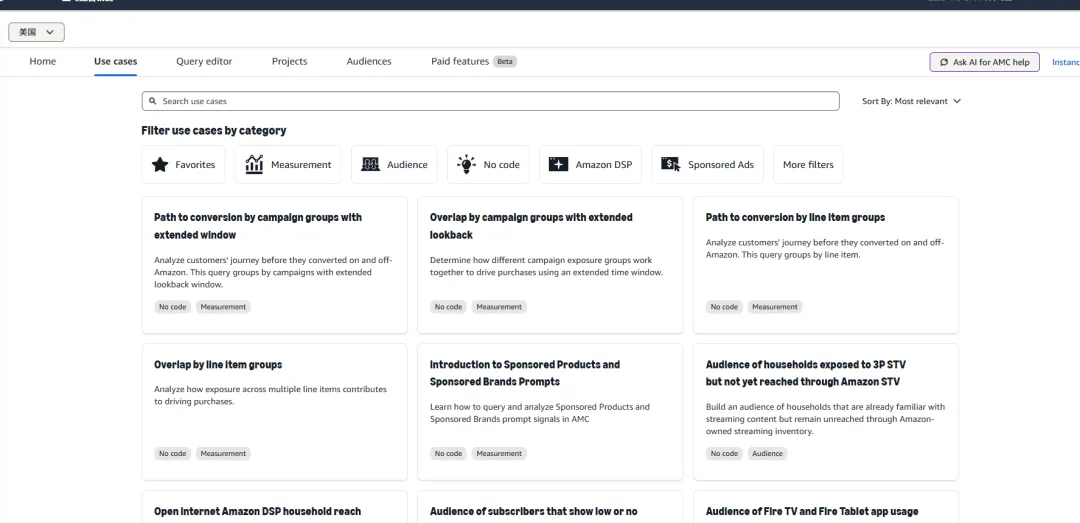Switch to the Query editor tab
The width and height of the screenshot is (1080, 523).
pos(204,61)
